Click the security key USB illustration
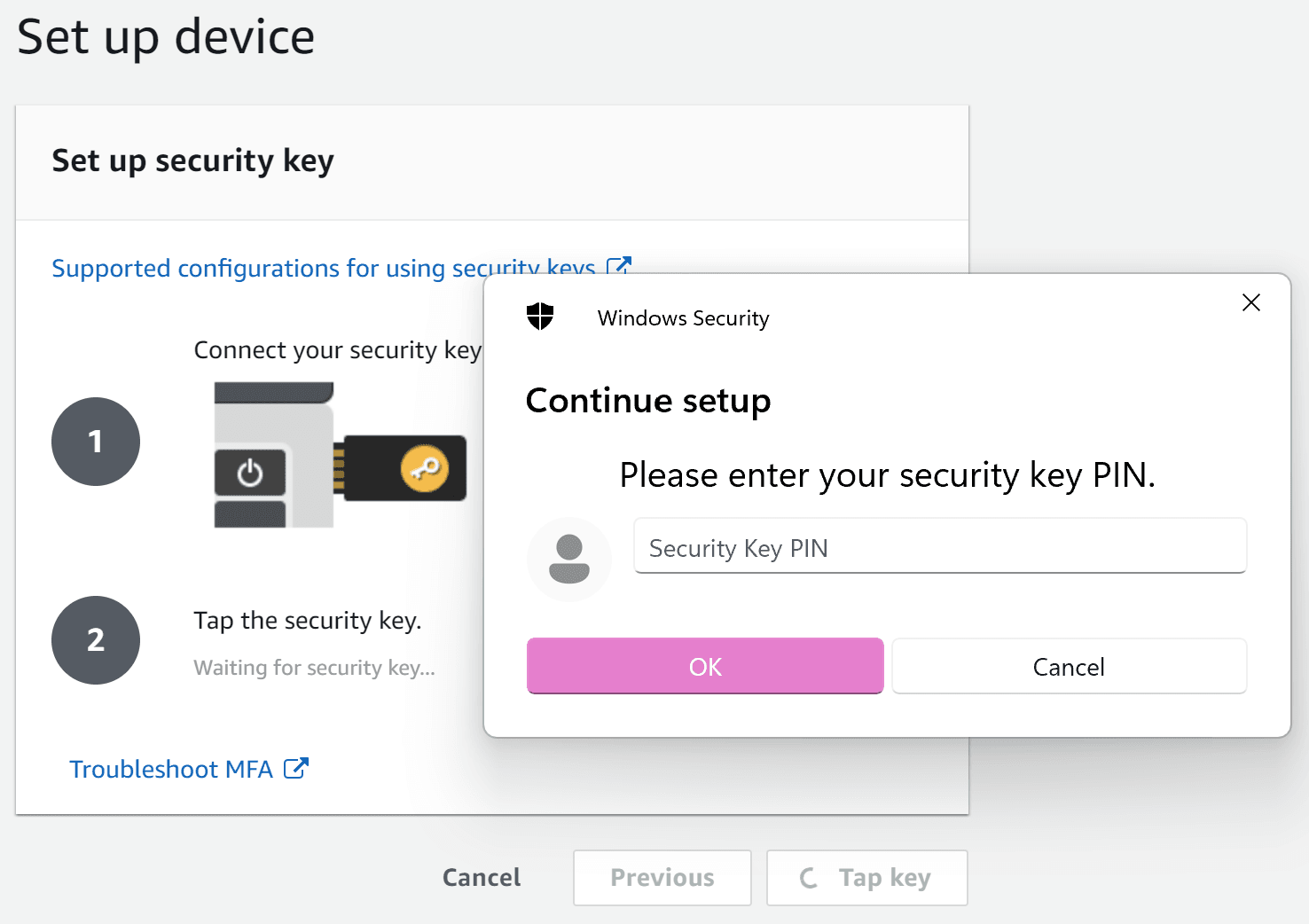This screenshot has height=924, width=1309. tap(341, 455)
